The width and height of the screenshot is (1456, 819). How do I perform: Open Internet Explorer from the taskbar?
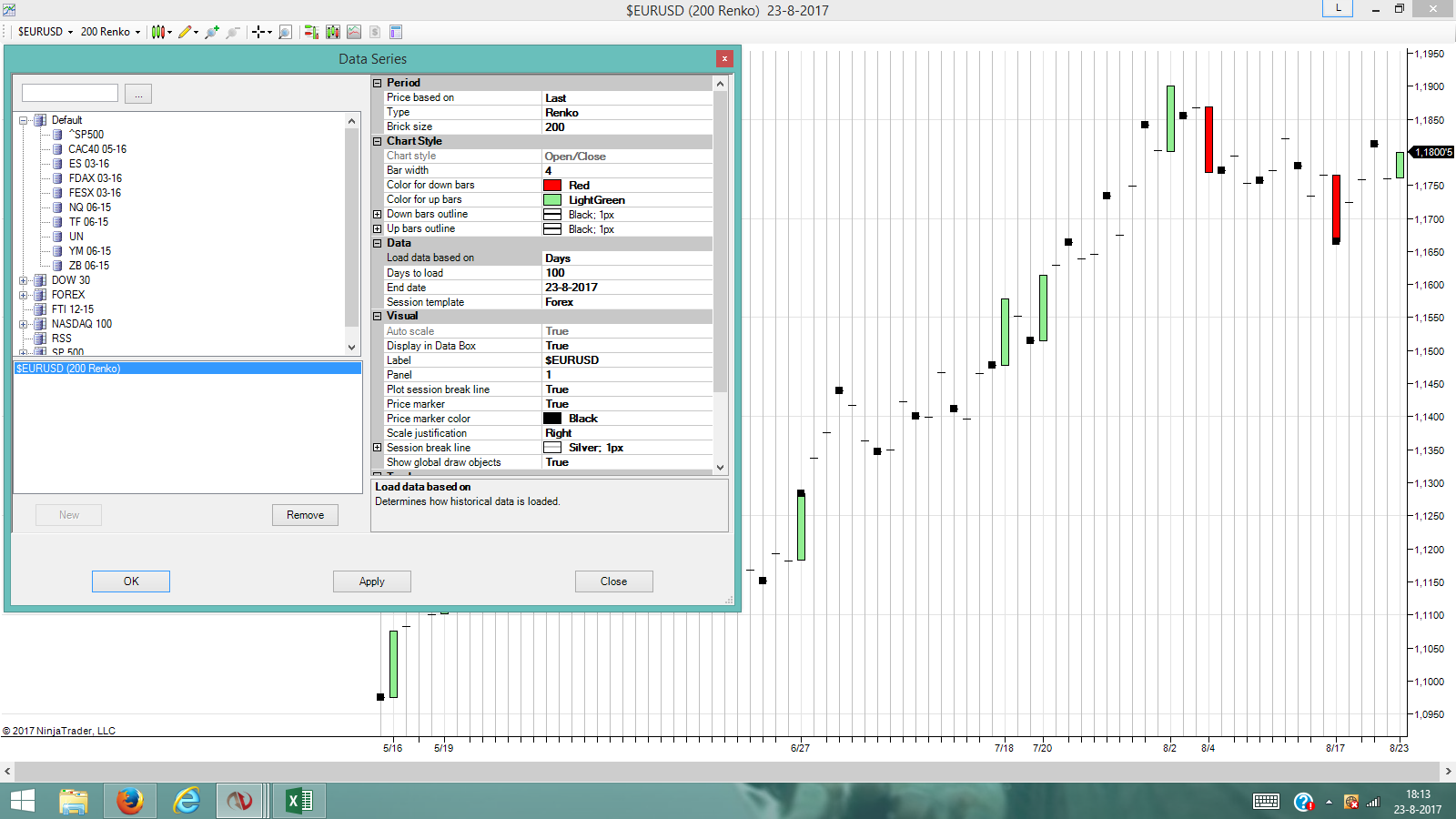[187, 801]
